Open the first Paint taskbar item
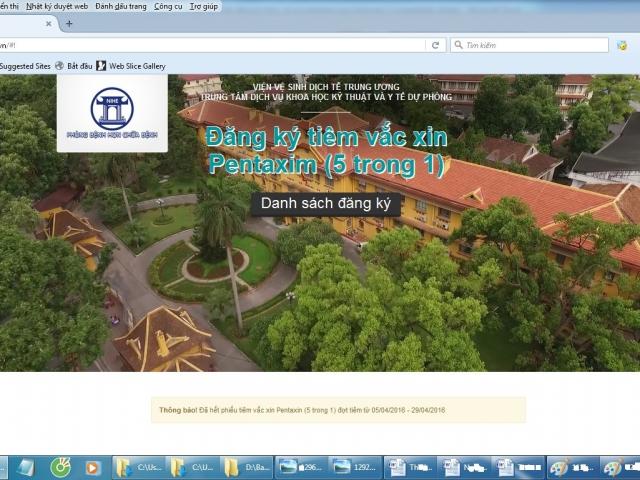This screenshot has height=480, width=640. pos(573,468)
